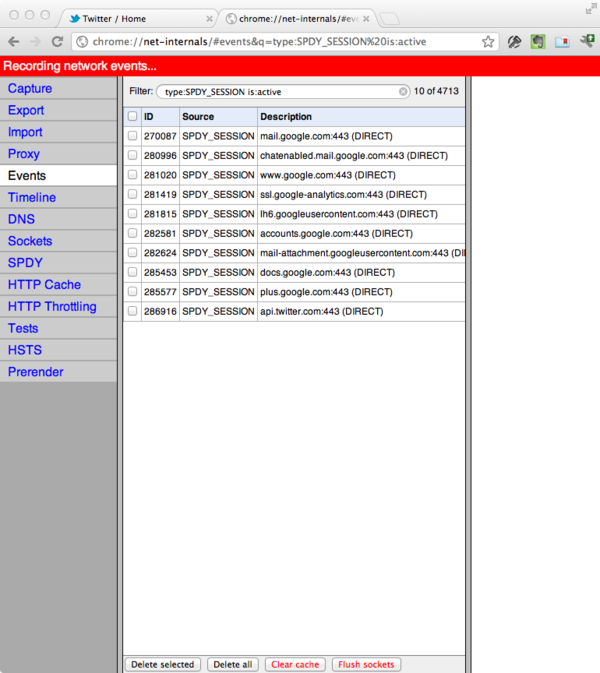Click the Delete selected button

163,664
